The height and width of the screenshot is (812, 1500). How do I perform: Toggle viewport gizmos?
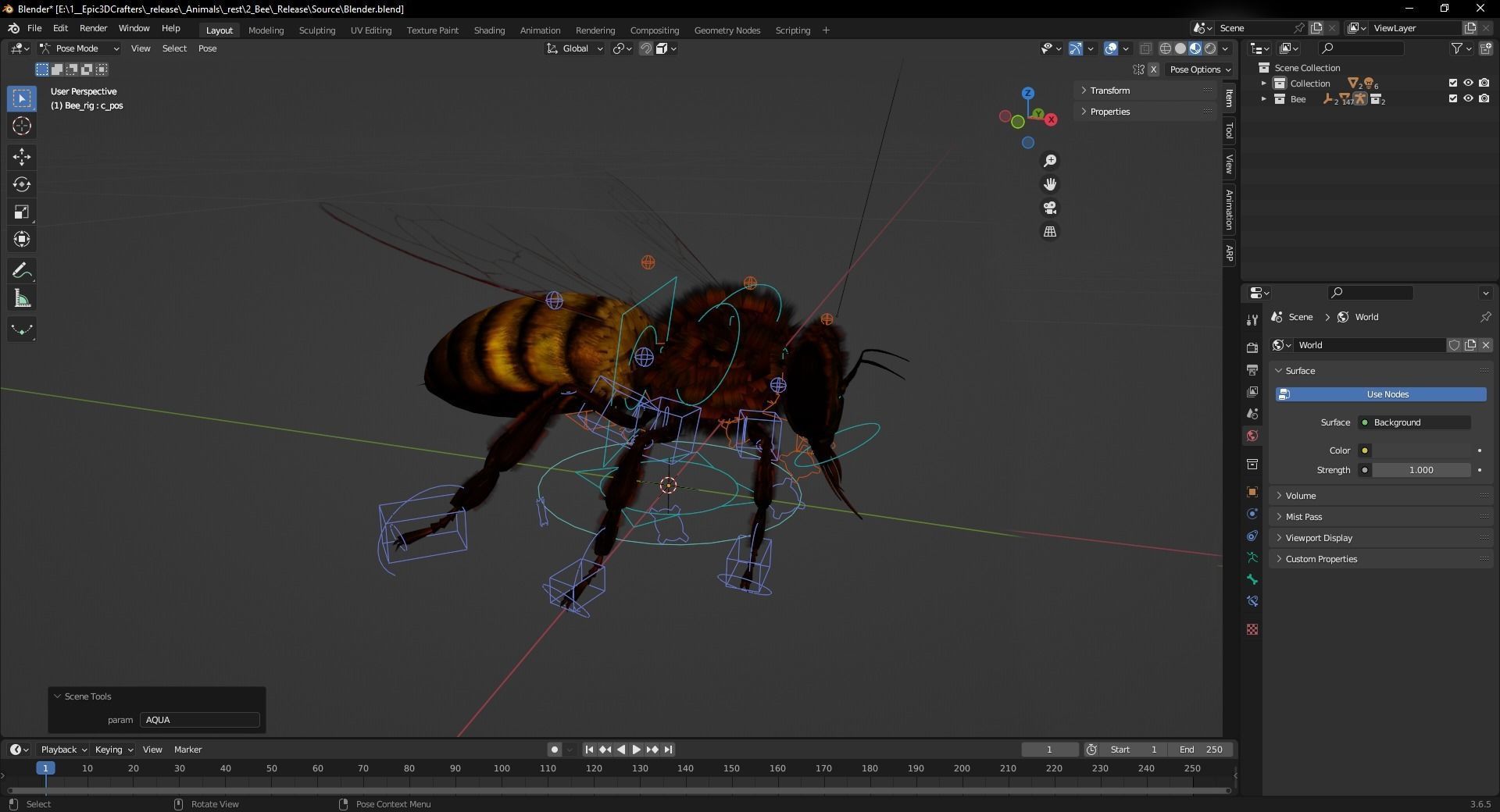[x=1076, y=48]
